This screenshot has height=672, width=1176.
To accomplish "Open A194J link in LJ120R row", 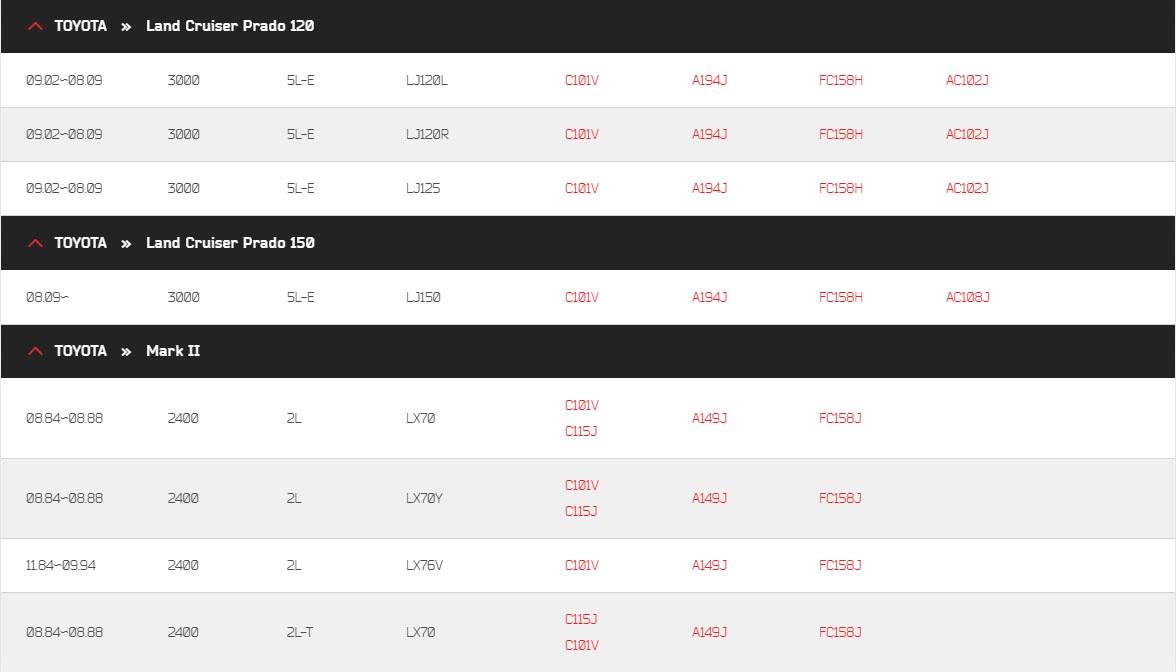I will (x=709, y=134).
